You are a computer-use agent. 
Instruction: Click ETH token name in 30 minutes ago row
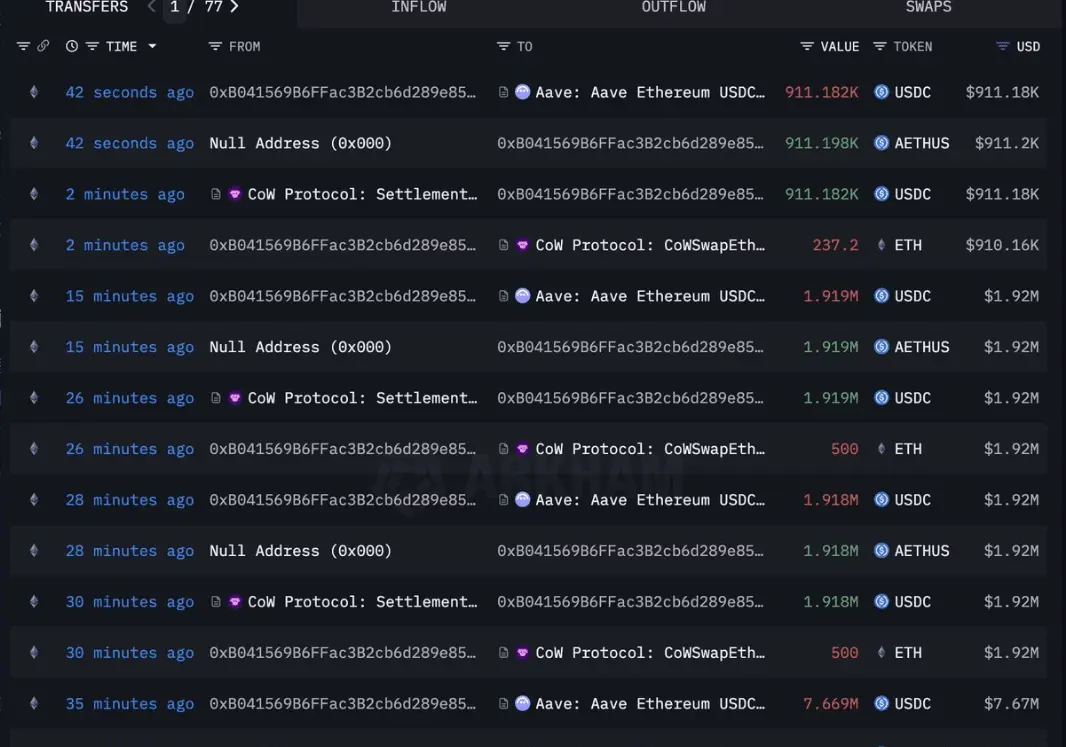coord(908,653)
